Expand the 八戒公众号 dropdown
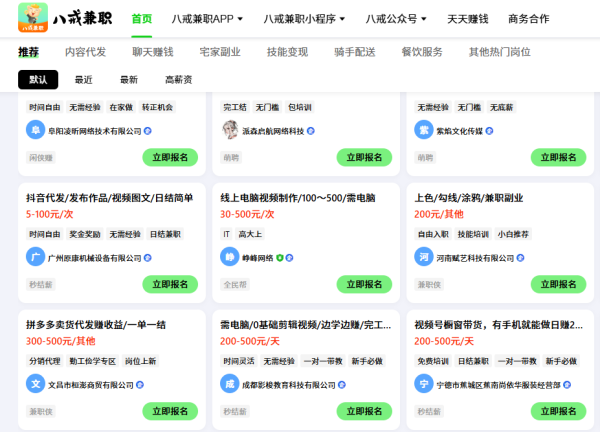The height and width of the screenshot is (432, 600). click(396, 19)
